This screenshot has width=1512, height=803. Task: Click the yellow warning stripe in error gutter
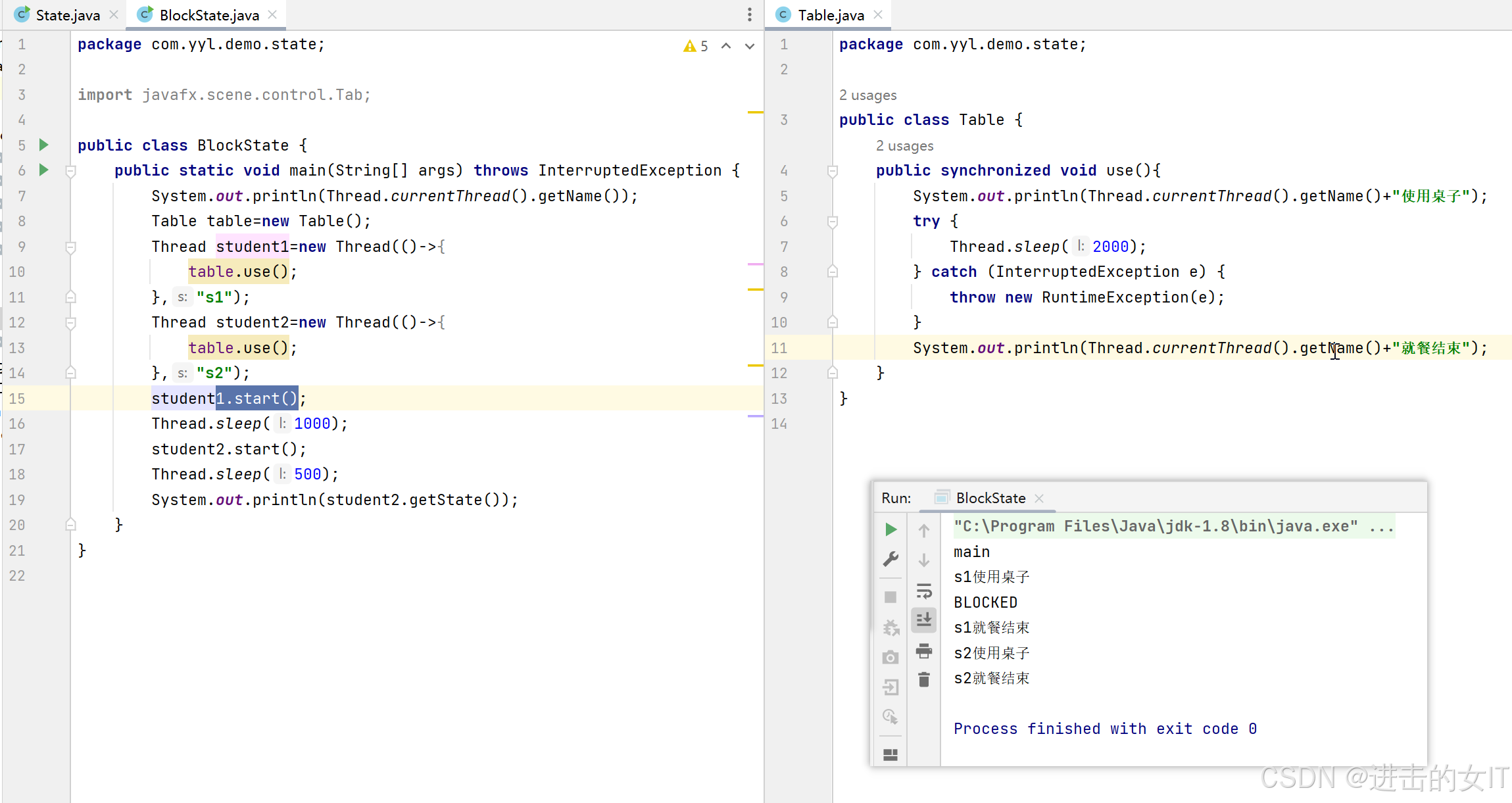coord(755,112)
